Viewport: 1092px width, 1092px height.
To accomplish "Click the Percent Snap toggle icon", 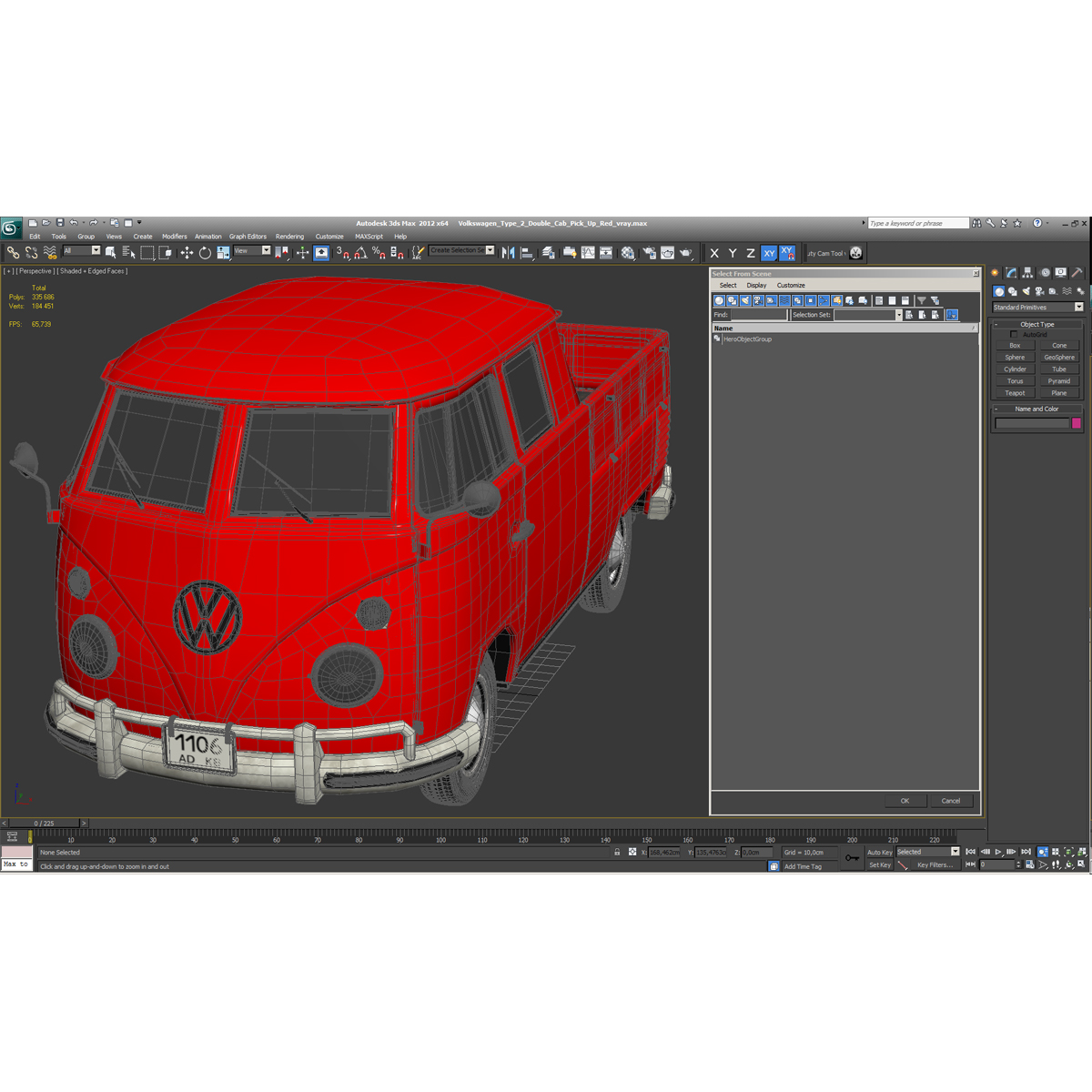I will 379,252.
